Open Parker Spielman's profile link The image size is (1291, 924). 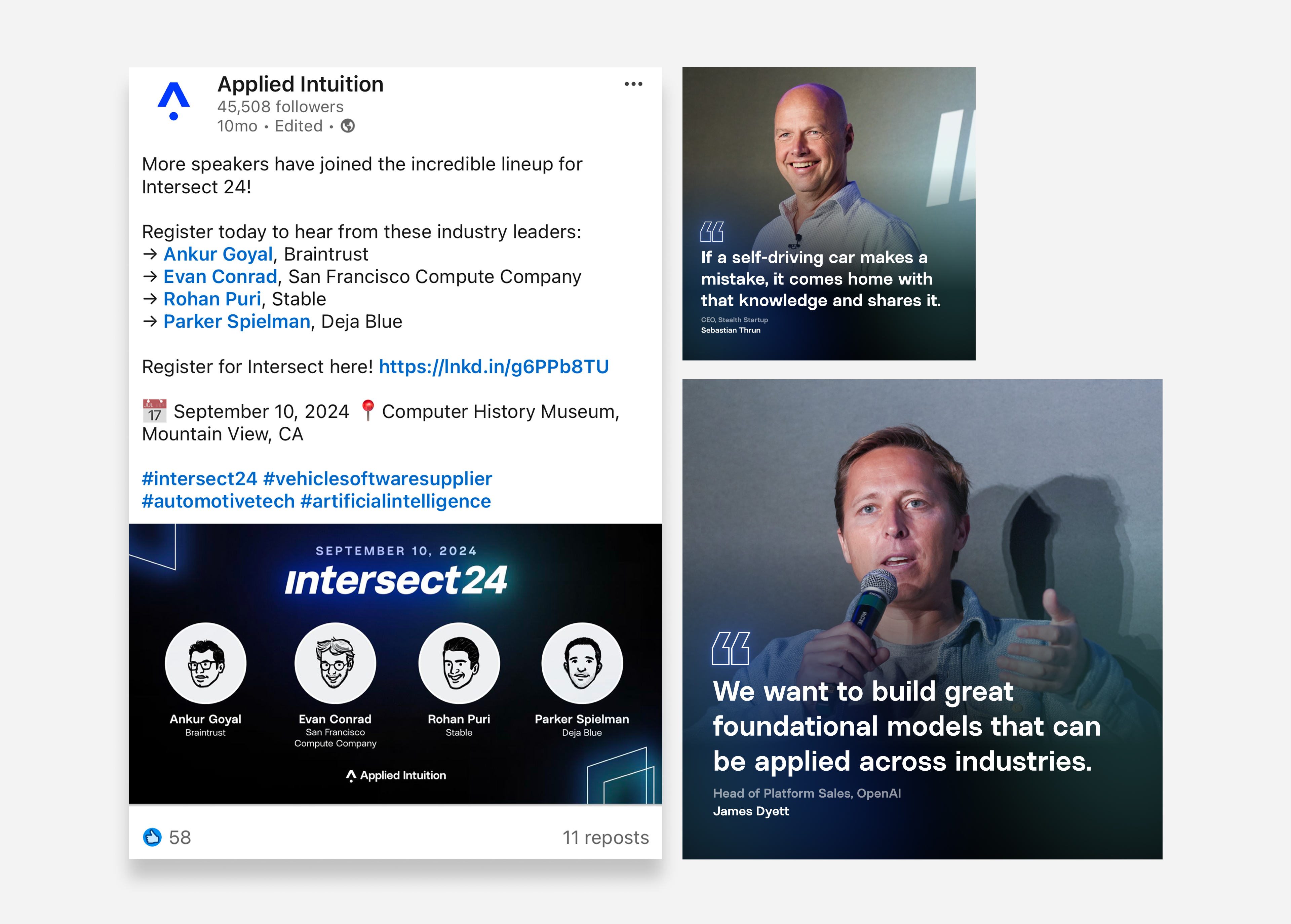(237, 321)
